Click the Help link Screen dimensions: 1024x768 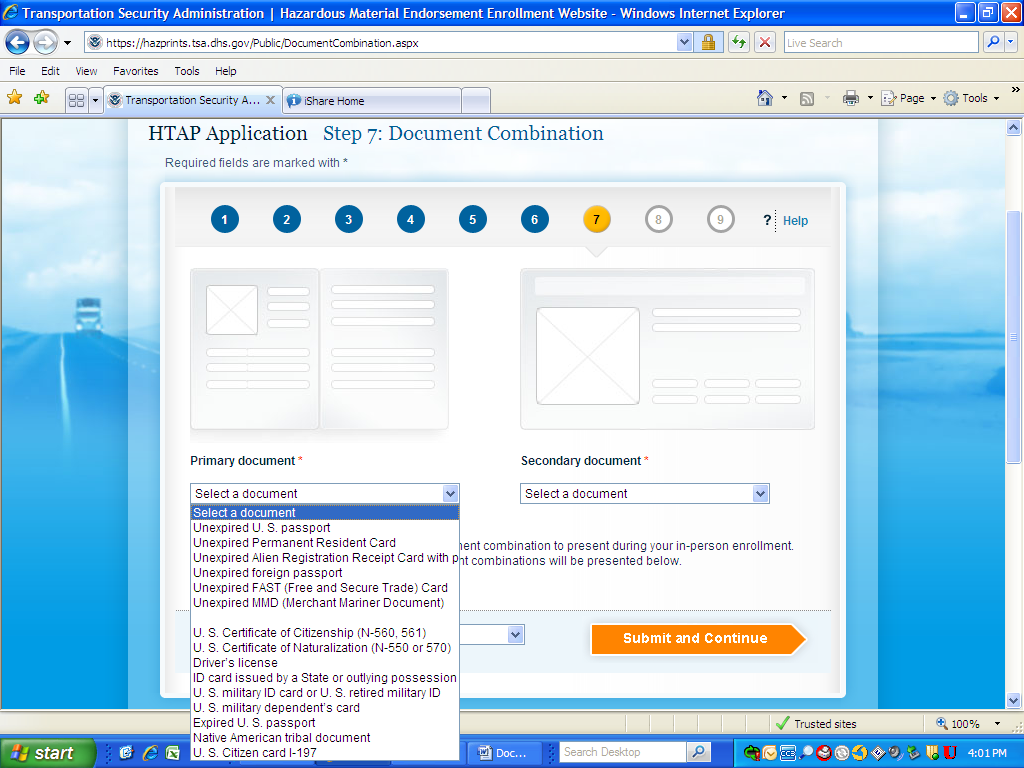795,221
